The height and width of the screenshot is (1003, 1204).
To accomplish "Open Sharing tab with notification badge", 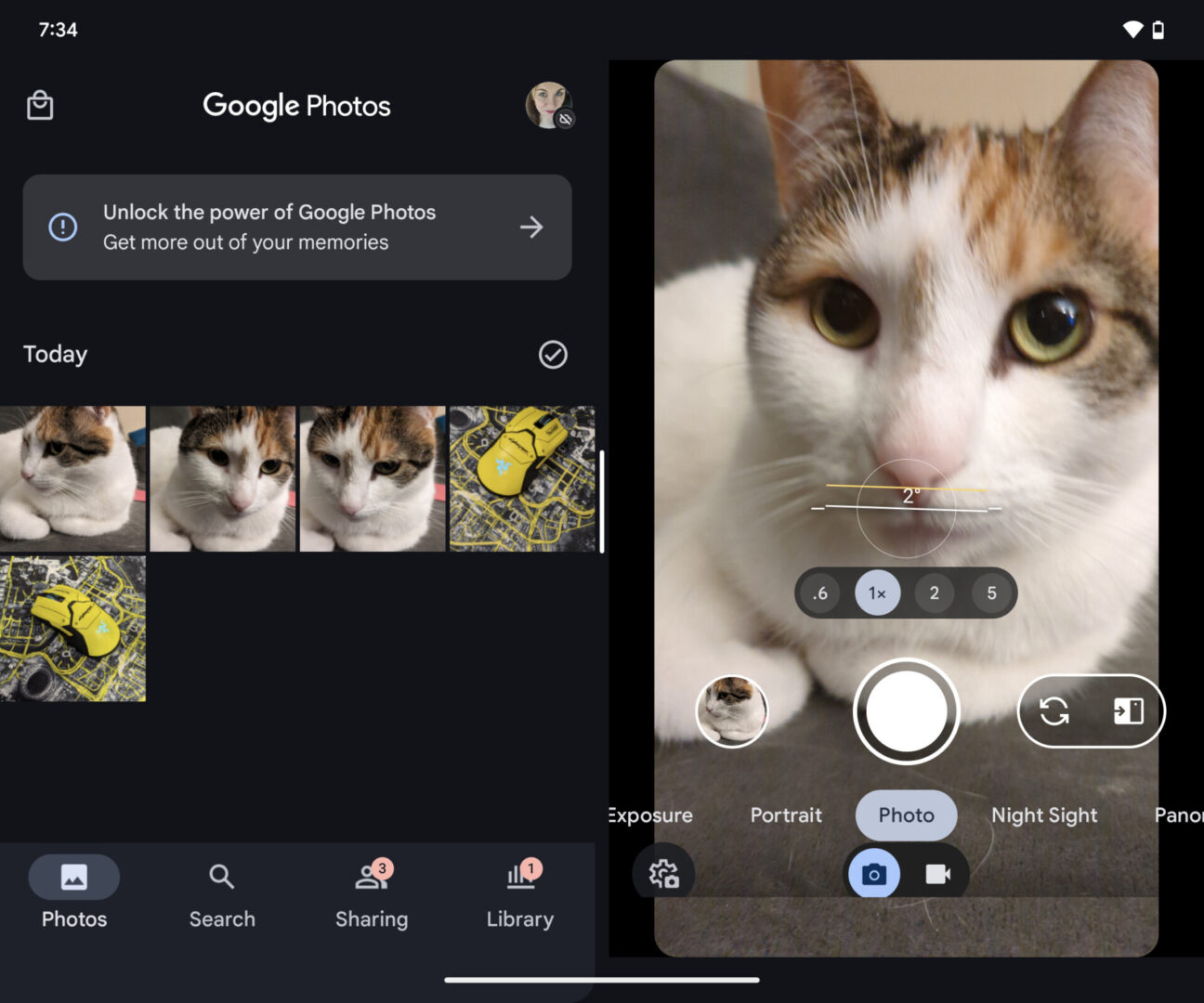I will (372, 893).
